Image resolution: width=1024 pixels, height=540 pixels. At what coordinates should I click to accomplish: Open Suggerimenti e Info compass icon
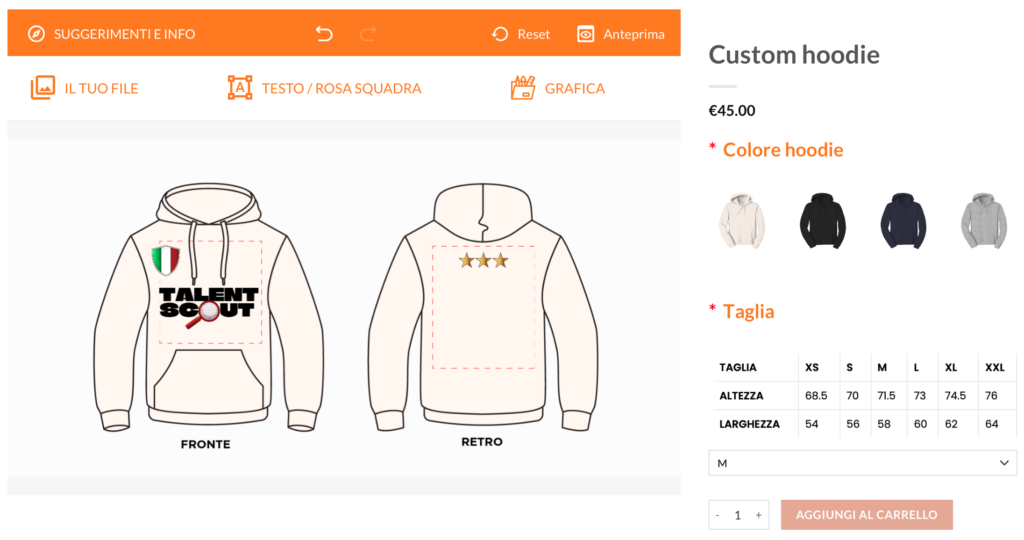click(37, 34)
